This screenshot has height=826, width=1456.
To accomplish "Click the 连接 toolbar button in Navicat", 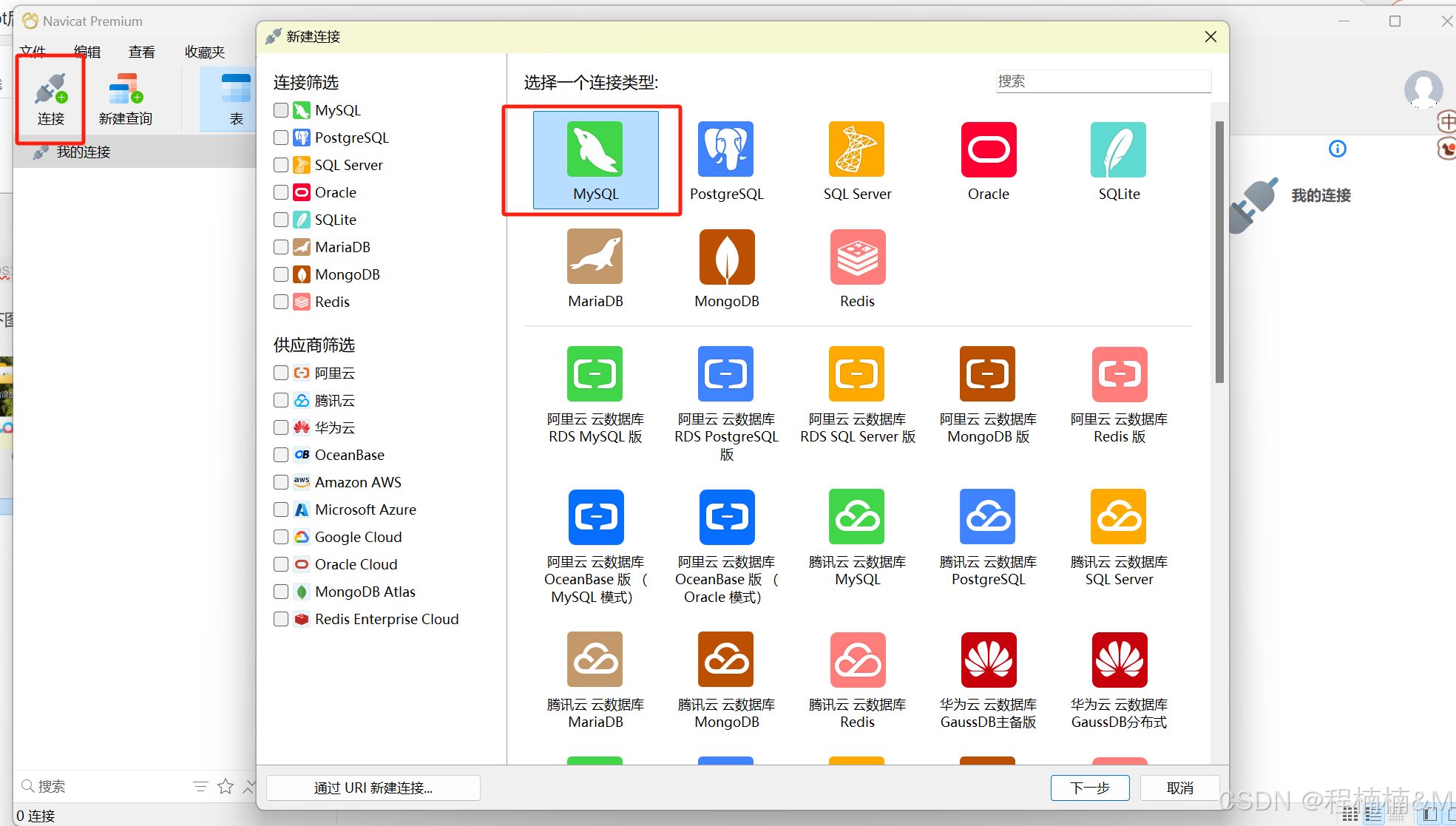I will coord(51,100).
